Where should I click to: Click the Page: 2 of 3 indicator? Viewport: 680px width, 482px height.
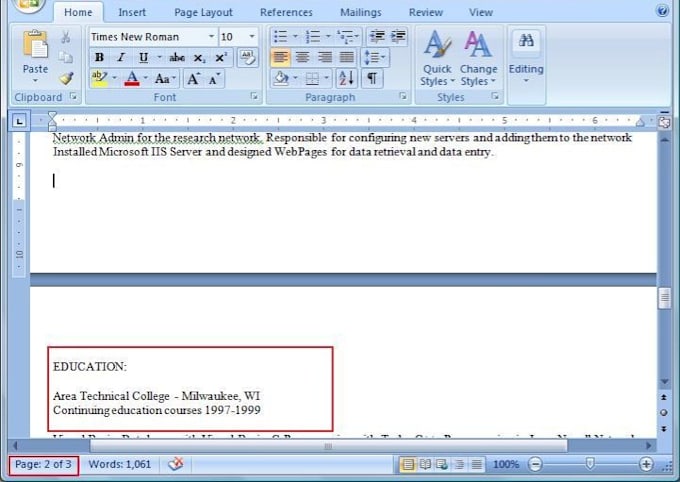pyautogui.click(x=43, y=465)
